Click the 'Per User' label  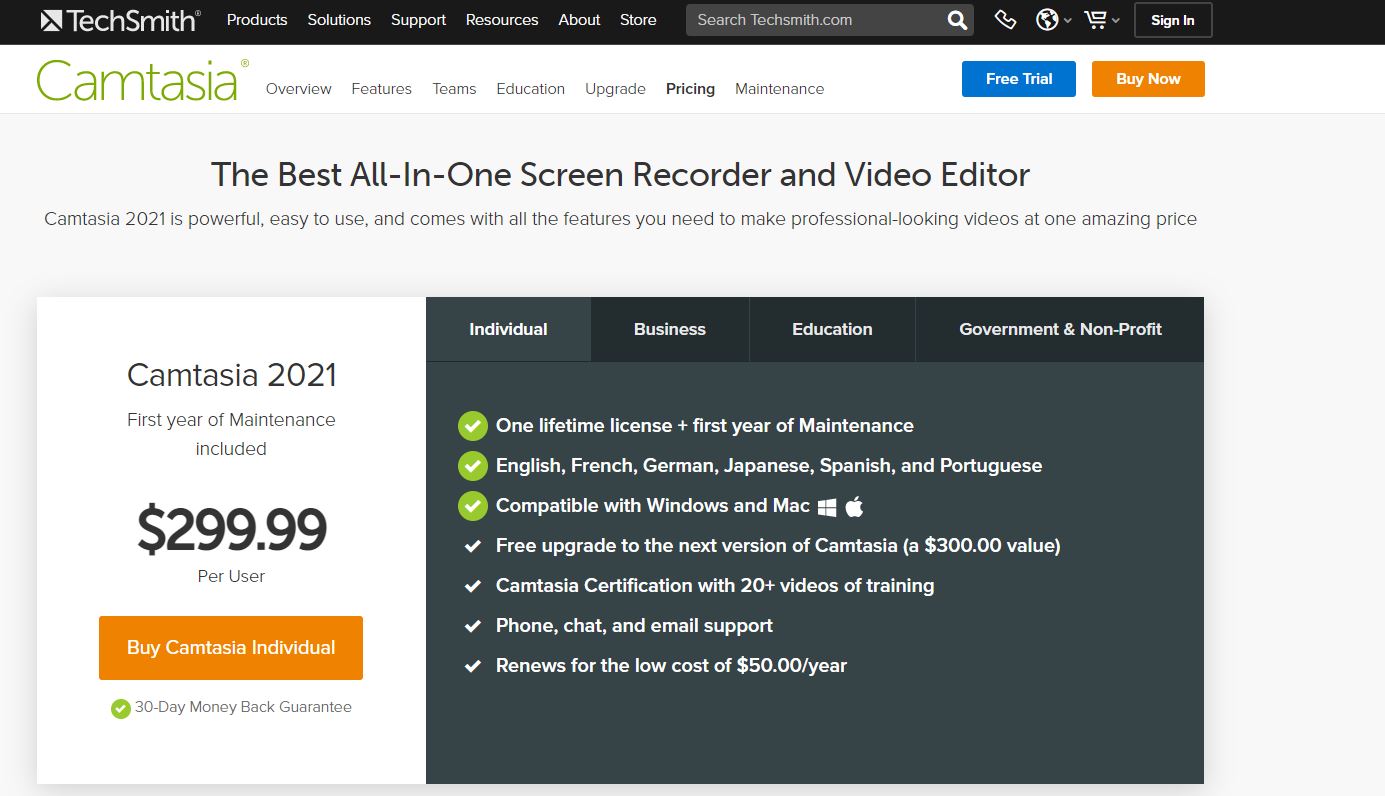click(x=231, y=576)
